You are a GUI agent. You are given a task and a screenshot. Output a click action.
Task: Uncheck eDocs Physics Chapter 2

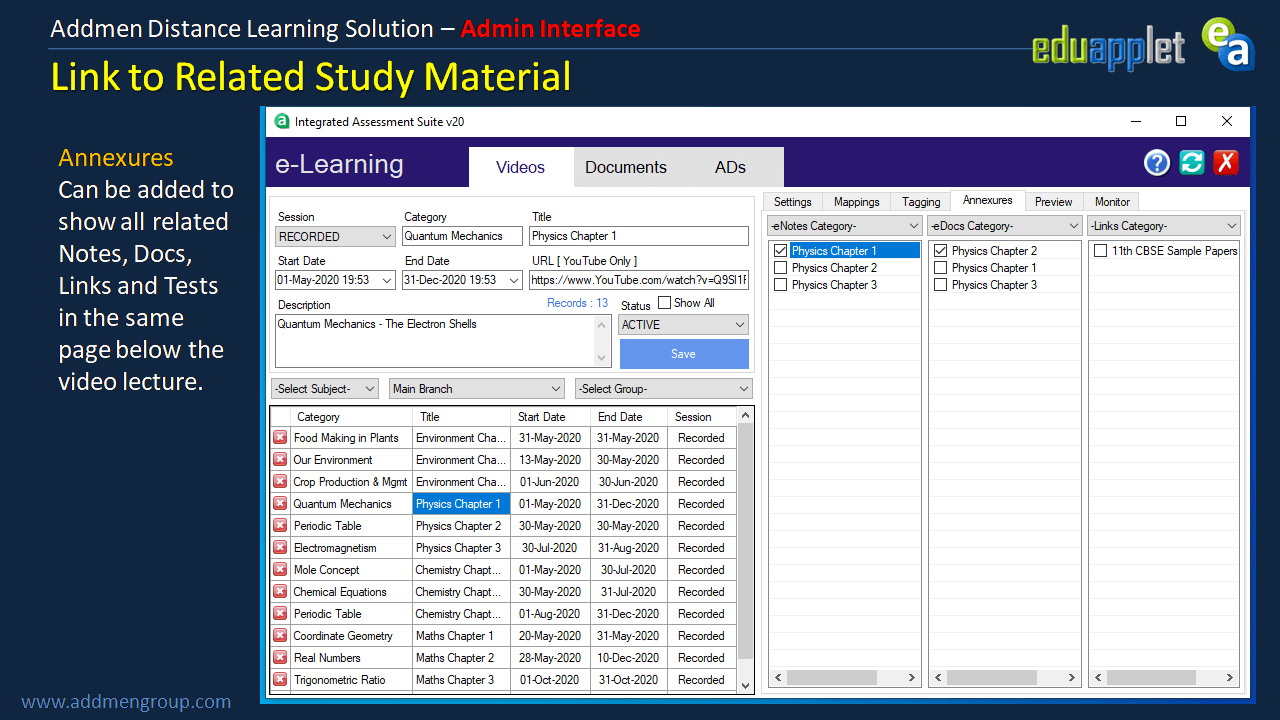[x=941, y=251]
